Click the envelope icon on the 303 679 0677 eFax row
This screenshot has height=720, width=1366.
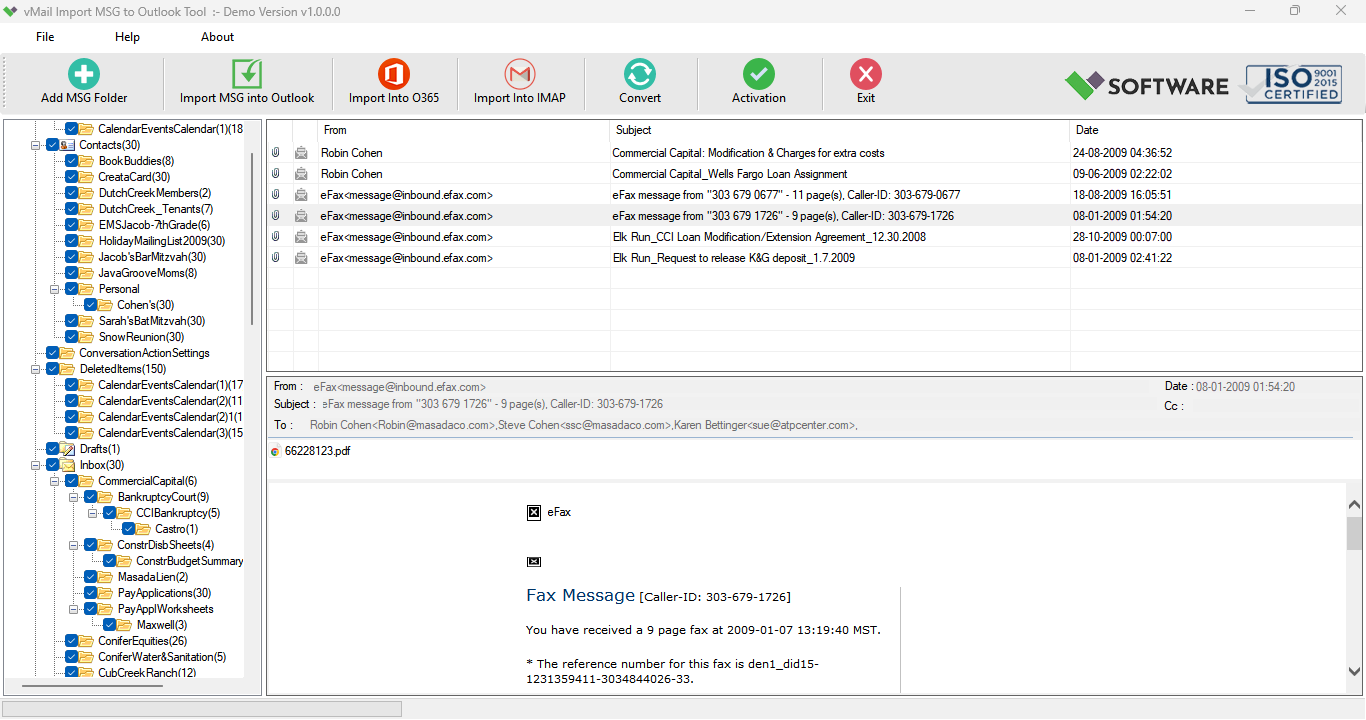pos(301,195)
